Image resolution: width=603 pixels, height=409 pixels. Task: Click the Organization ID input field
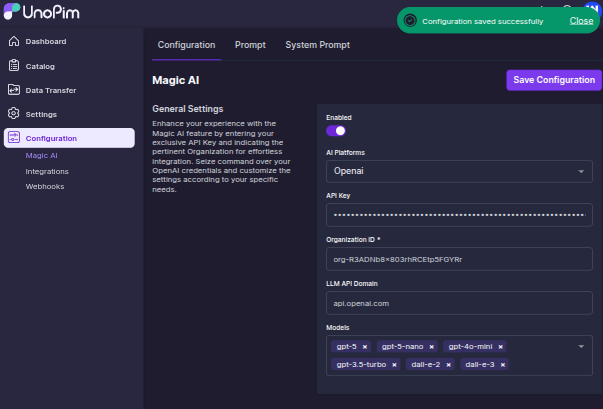pyautogui.click(x=459, y=259)
